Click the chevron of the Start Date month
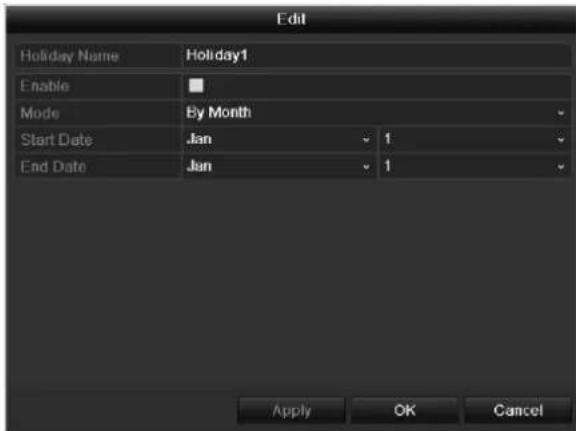 coord(366,140)
